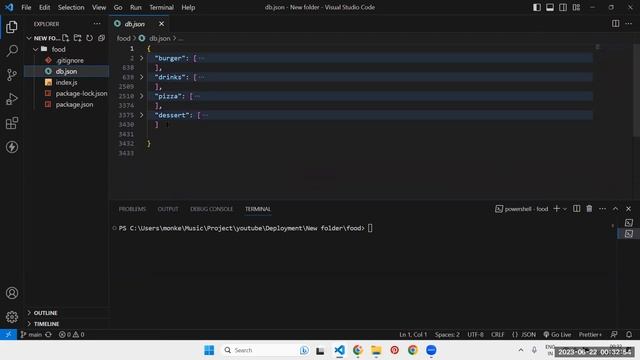Open editor more actions ellipsis

(x=629, y=24)
